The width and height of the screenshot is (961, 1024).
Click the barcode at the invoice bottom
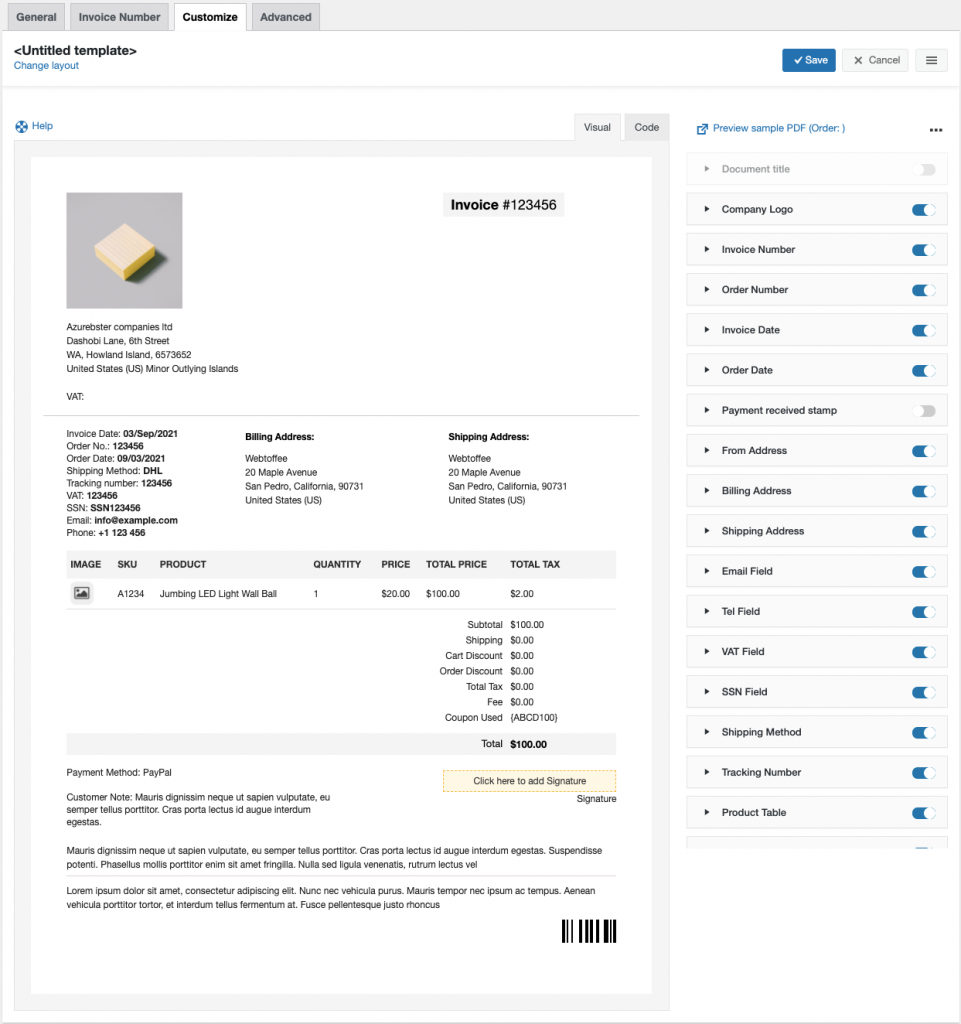coord(589,931)
